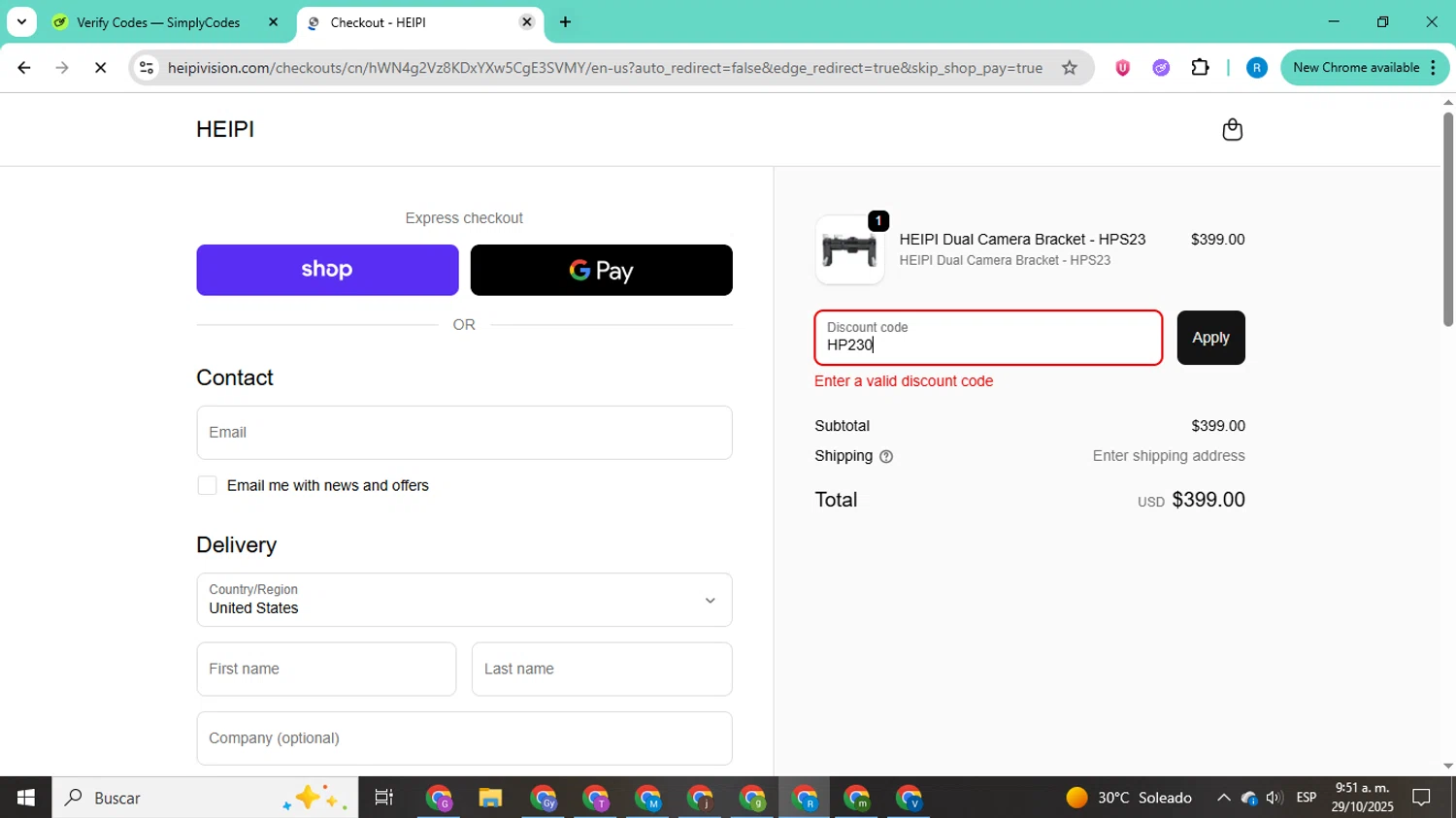The width and height of the screenshot is (1456, 818).
Task: Click the shipping info question mark icon
Action: click(x=885, y=456)
